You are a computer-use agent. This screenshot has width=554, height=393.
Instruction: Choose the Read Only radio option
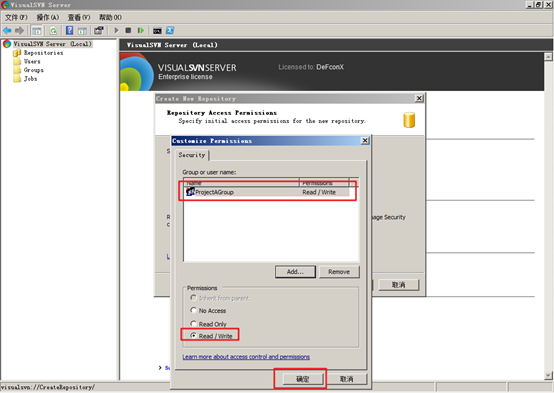(x=208, y=324)
